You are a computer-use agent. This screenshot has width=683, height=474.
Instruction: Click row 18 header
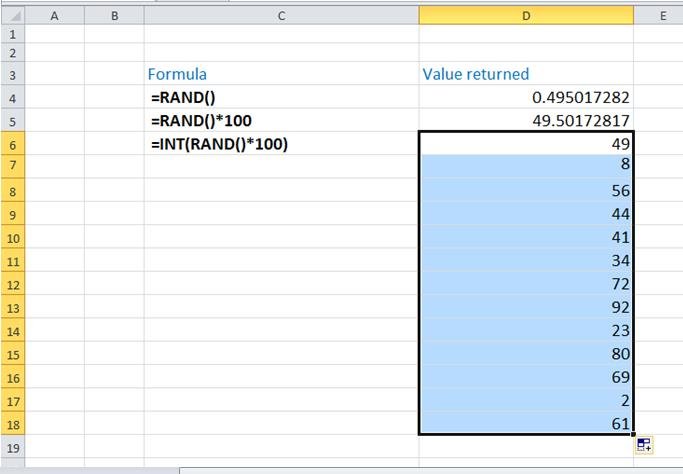click(11, 424)
